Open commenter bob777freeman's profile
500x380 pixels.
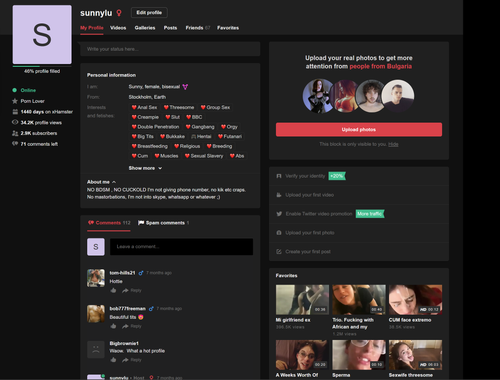point(128,309)
